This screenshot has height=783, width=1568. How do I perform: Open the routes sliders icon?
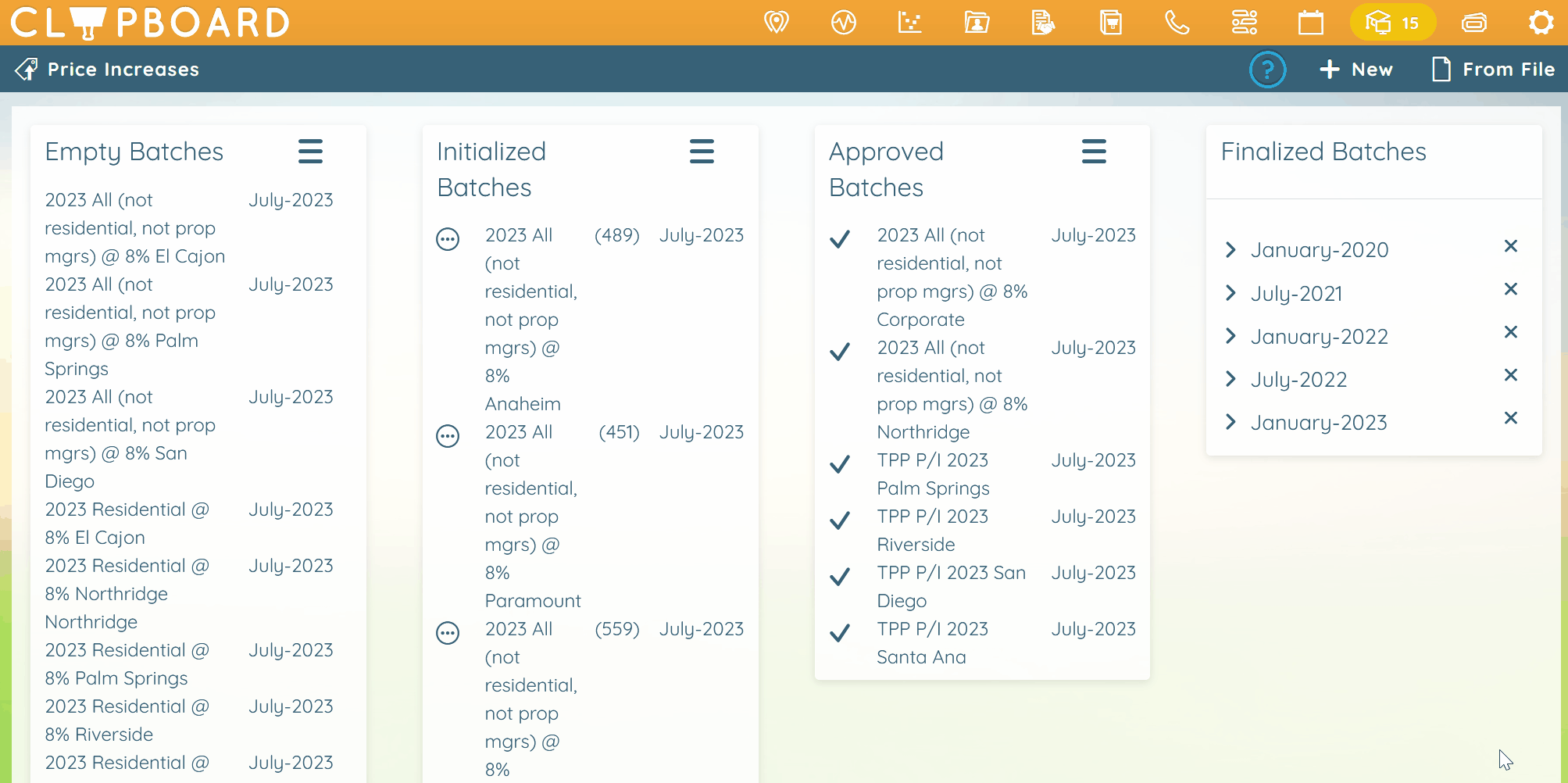pos(1244,22)
